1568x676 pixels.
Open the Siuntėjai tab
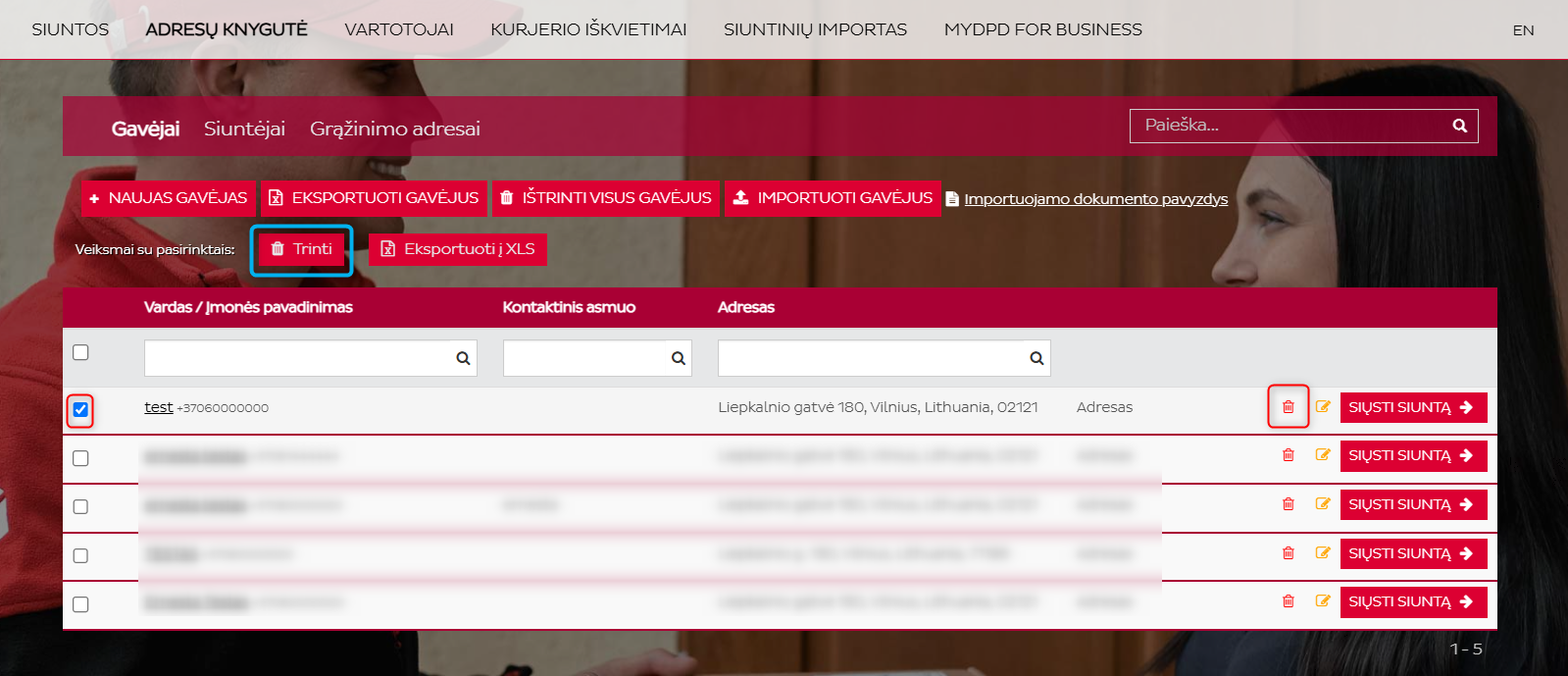(244, 129)
